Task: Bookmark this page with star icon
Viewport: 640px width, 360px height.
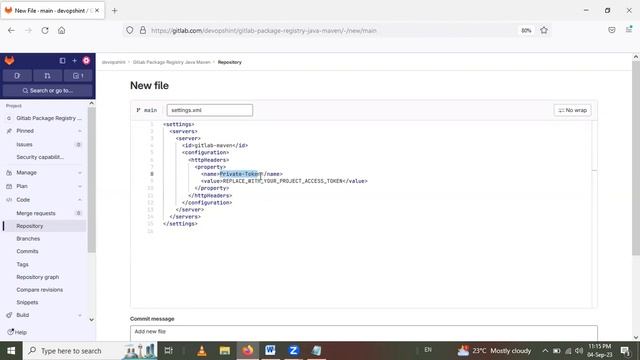Action: (544, 30)
